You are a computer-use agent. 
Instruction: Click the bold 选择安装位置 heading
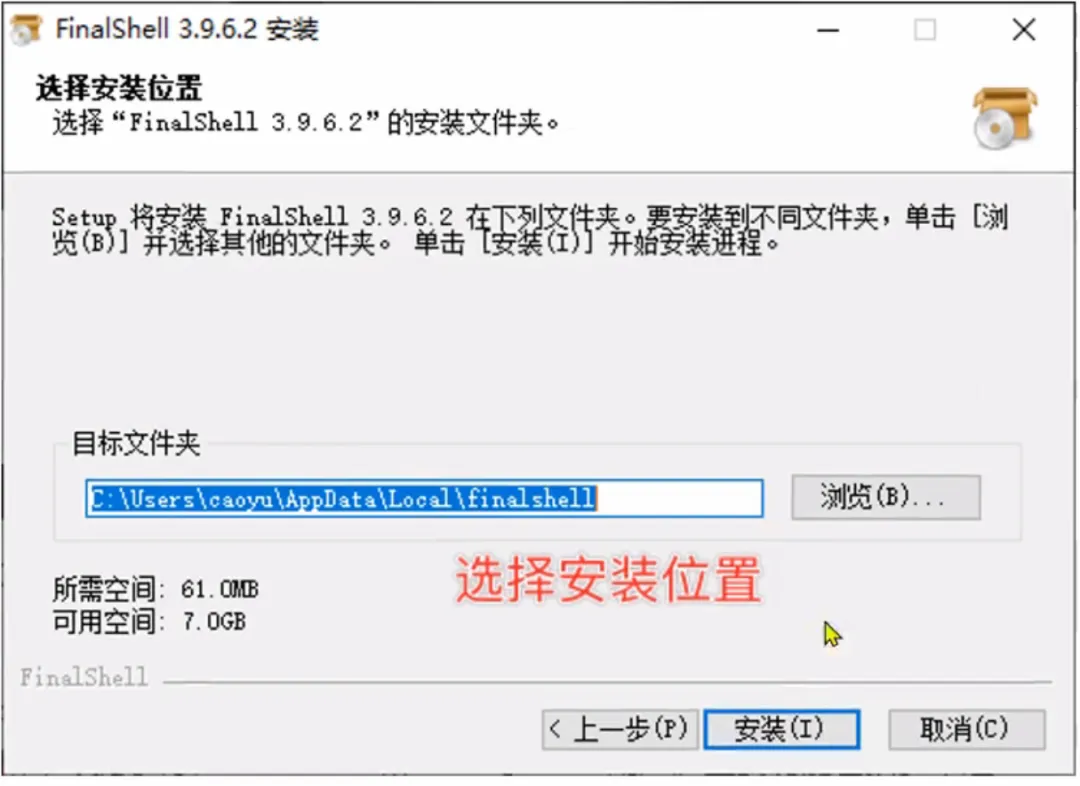pyautogui.click(x=118, y=88)
